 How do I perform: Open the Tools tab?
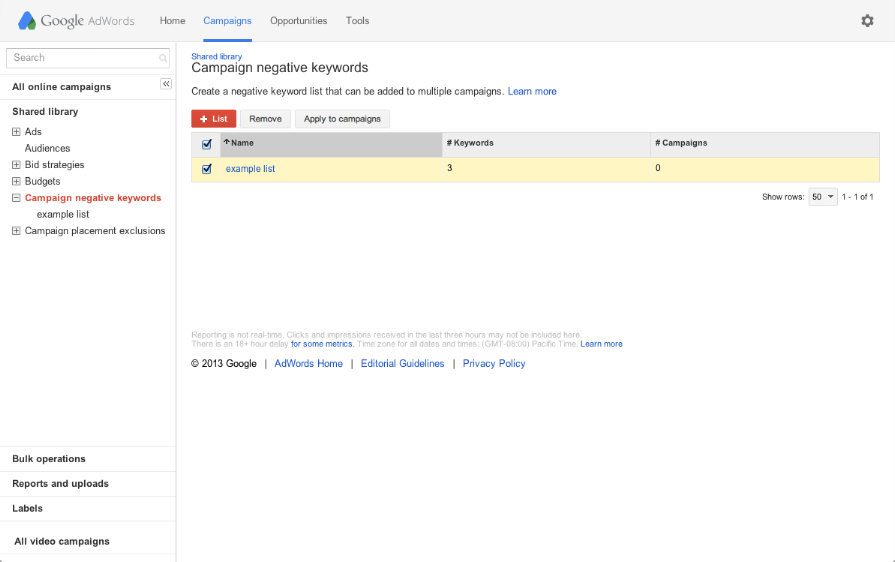[x=357, y=21]
